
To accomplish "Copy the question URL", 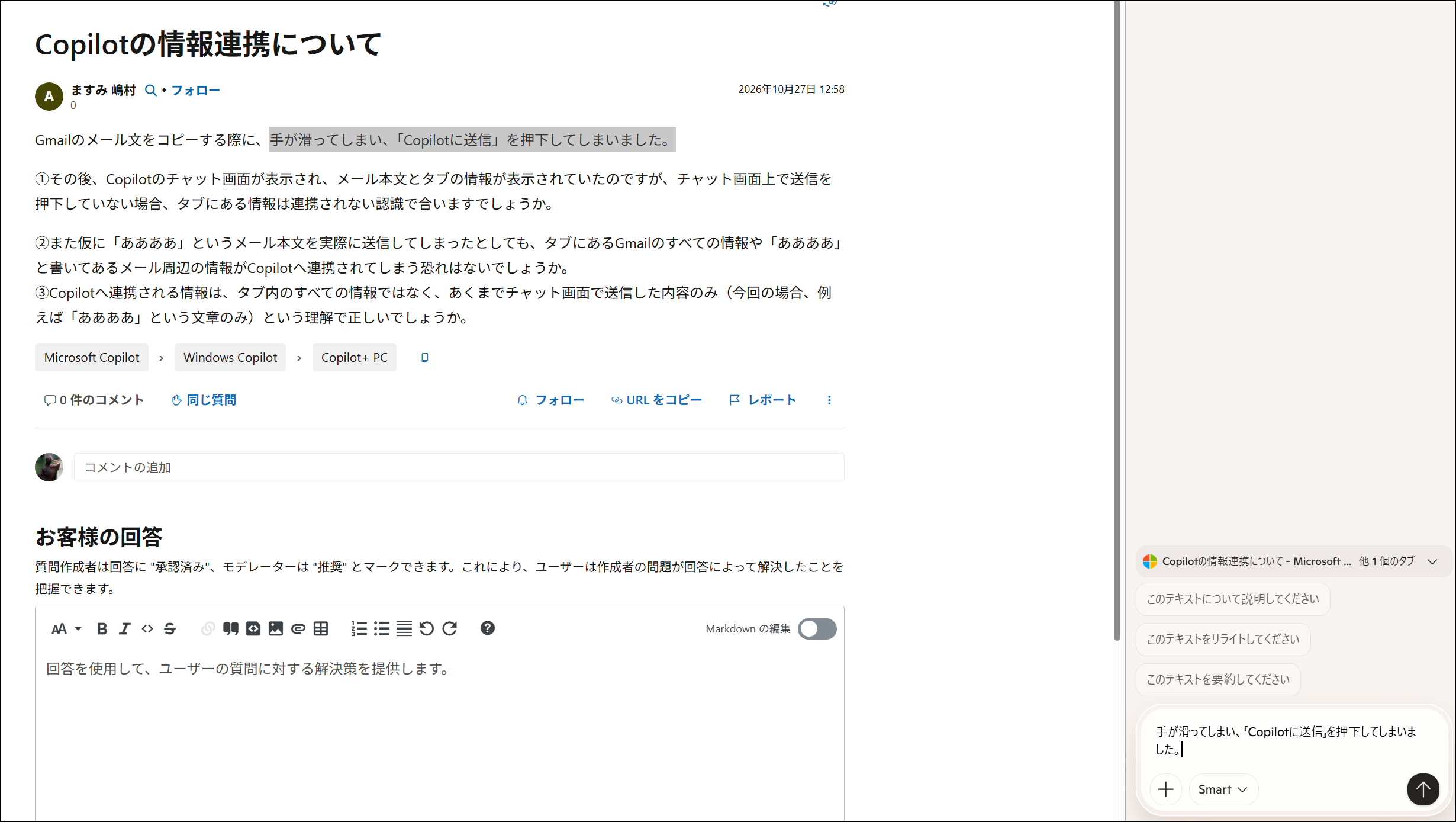I will coord(656,400).
